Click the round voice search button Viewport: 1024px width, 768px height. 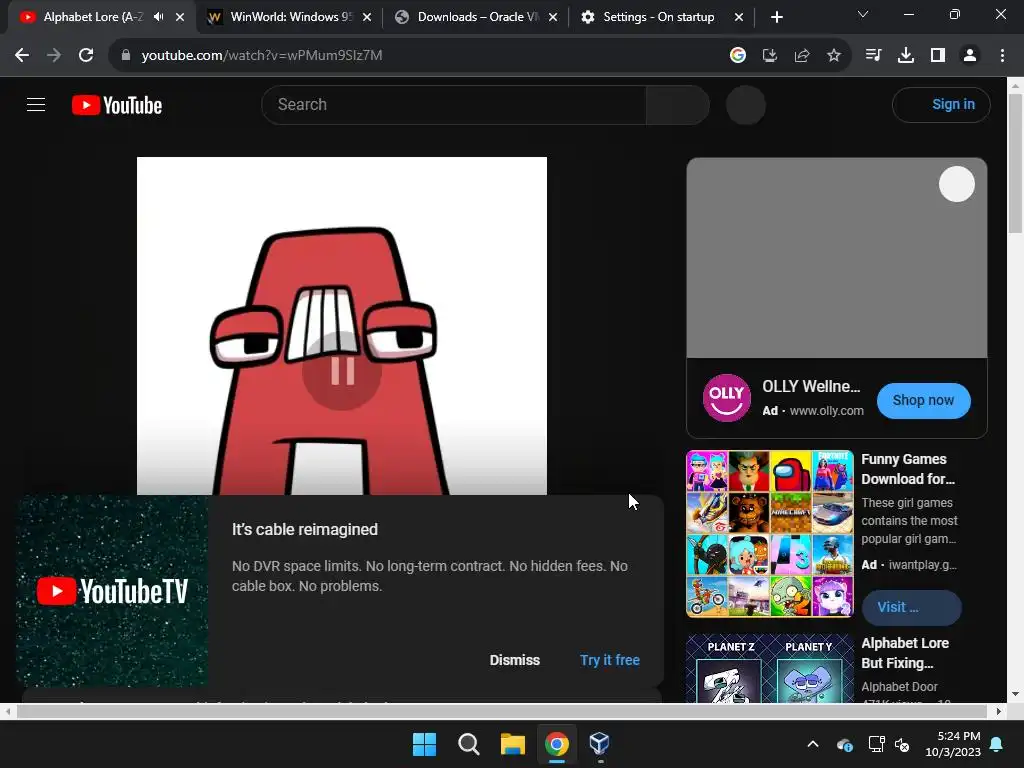point(746,104)
